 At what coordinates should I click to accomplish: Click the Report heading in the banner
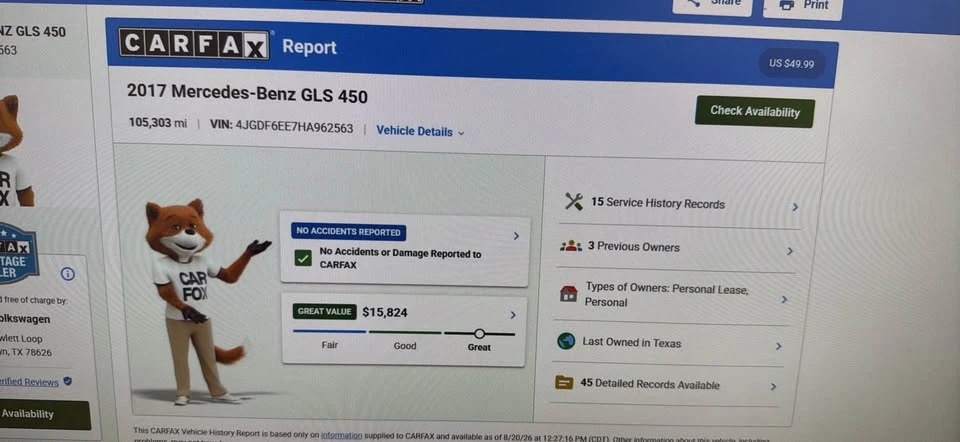coord(309,47)
